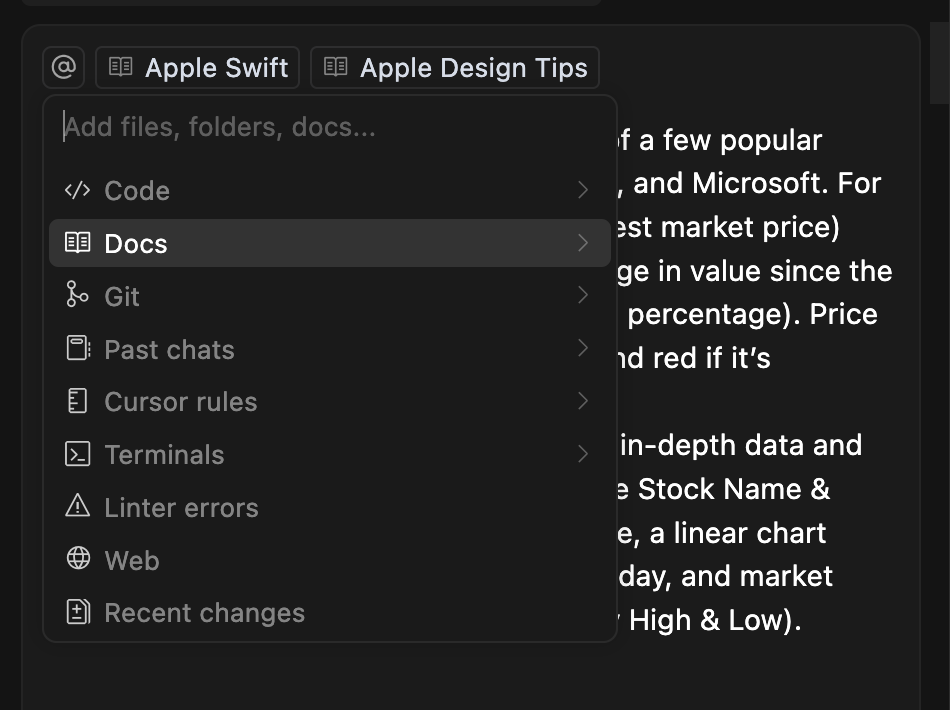950x710 pixels.
Task: Select the Web menu entry
Action: tap(131, 560)
